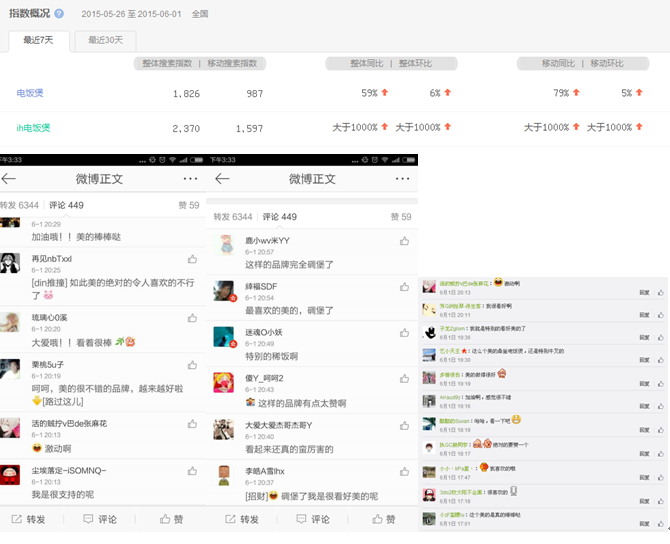The width and height of the screenshot is (670, 544).
Task: Reply to the web comment posted 6月1日 17:18
Action: point(644,501)
